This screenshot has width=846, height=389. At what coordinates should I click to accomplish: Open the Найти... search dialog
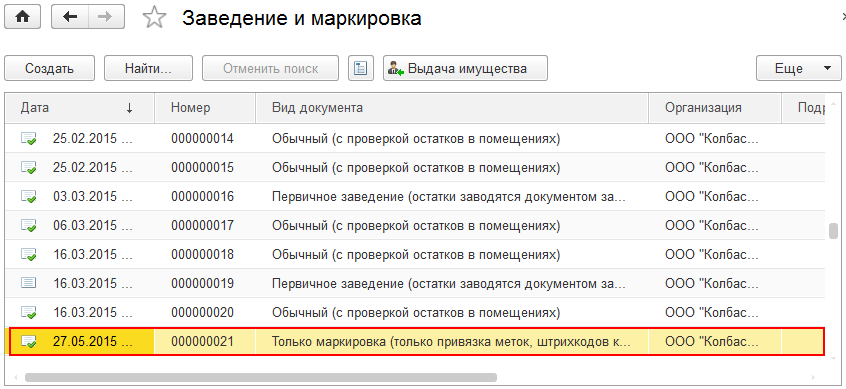(148, 69)
